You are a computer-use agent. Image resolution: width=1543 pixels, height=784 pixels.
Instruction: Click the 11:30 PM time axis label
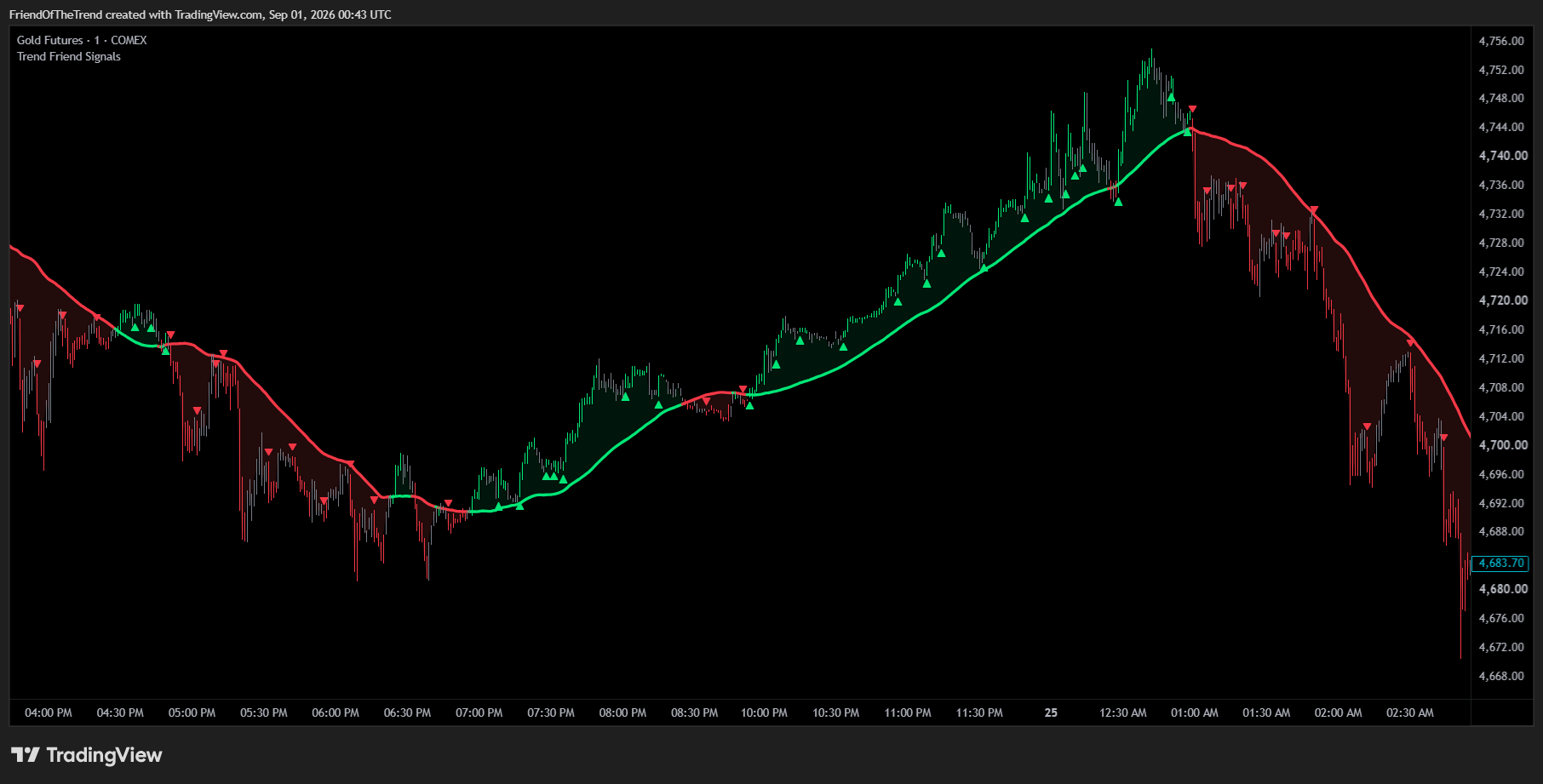pyautogui.click(x=979, y=712)
